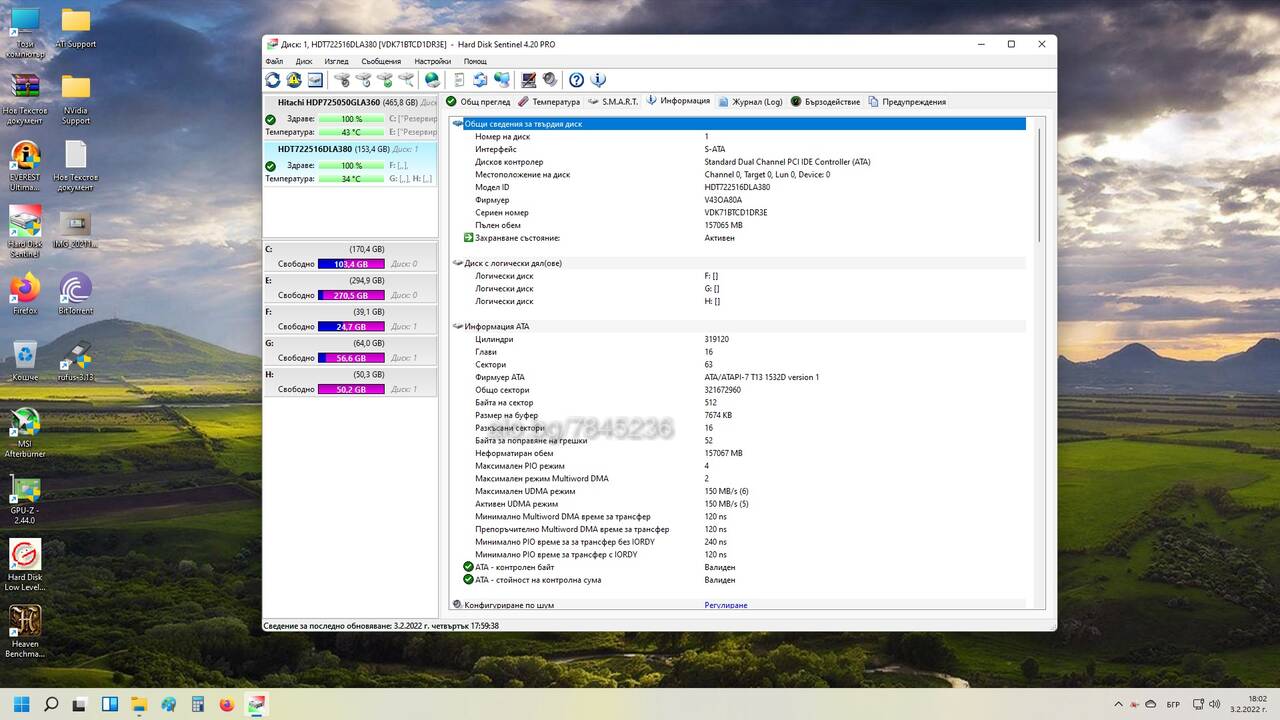Click the disk panel image toolbar icon
Viewport: 1280px width, 720px height.
[x=315, y=80]
